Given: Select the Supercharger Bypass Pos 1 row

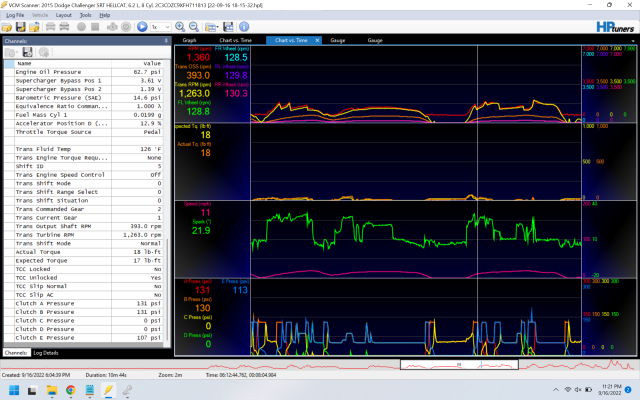Looking at the screenshot, I should tap(83, 80).
